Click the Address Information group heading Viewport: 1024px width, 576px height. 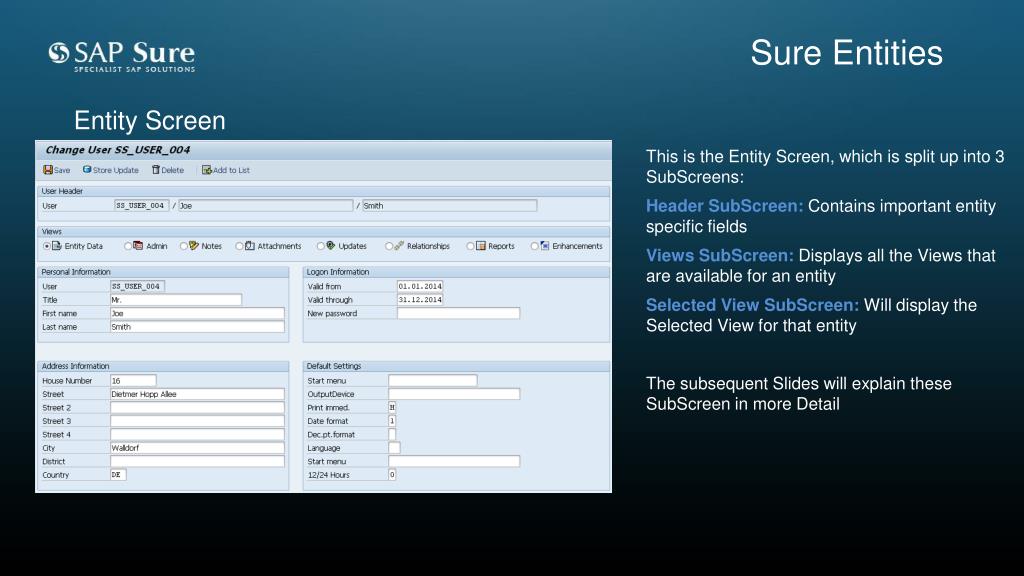coord(76,366)
